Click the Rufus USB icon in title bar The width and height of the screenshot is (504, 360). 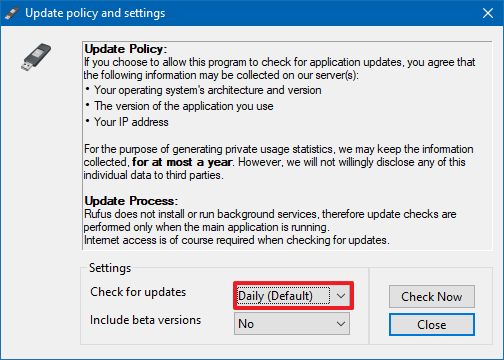pos(11,13)
